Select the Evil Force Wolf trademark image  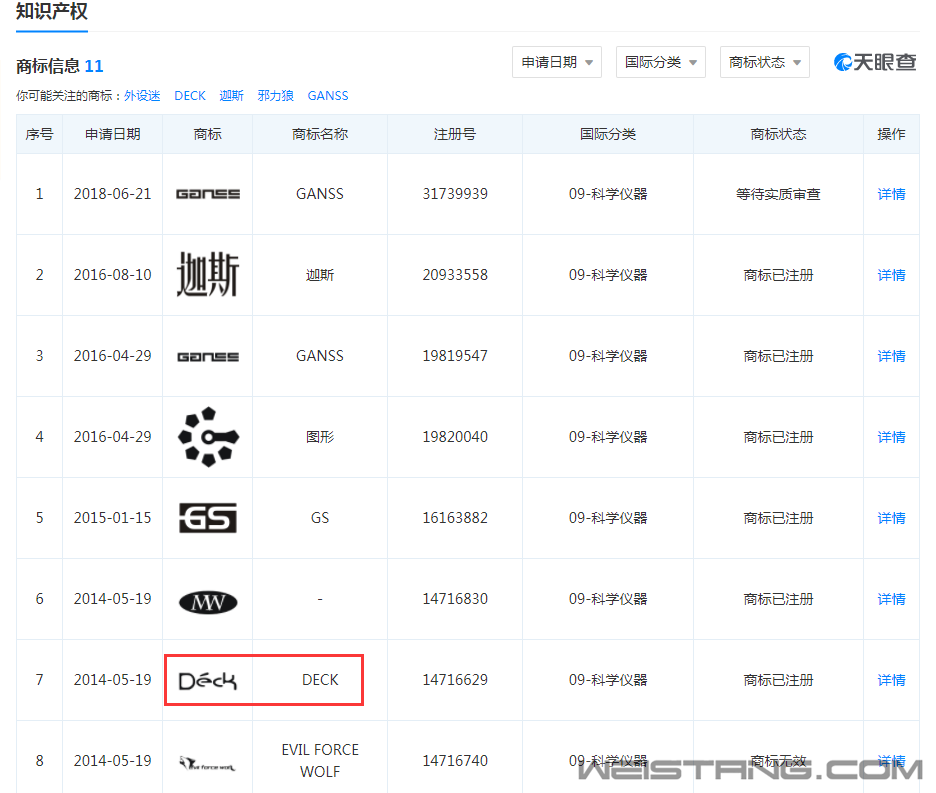(x=207, y=760)
